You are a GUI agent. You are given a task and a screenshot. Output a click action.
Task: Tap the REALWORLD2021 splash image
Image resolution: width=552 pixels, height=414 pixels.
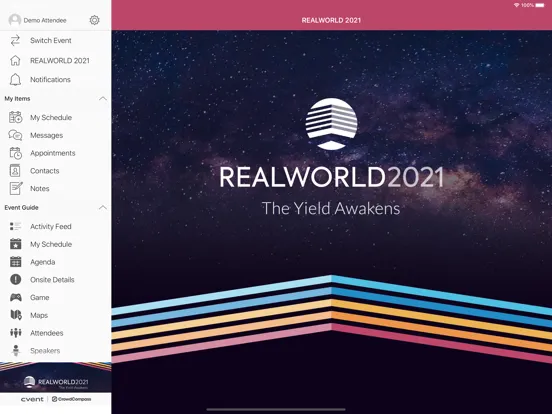pyautogui.click(x=332, y=222)
